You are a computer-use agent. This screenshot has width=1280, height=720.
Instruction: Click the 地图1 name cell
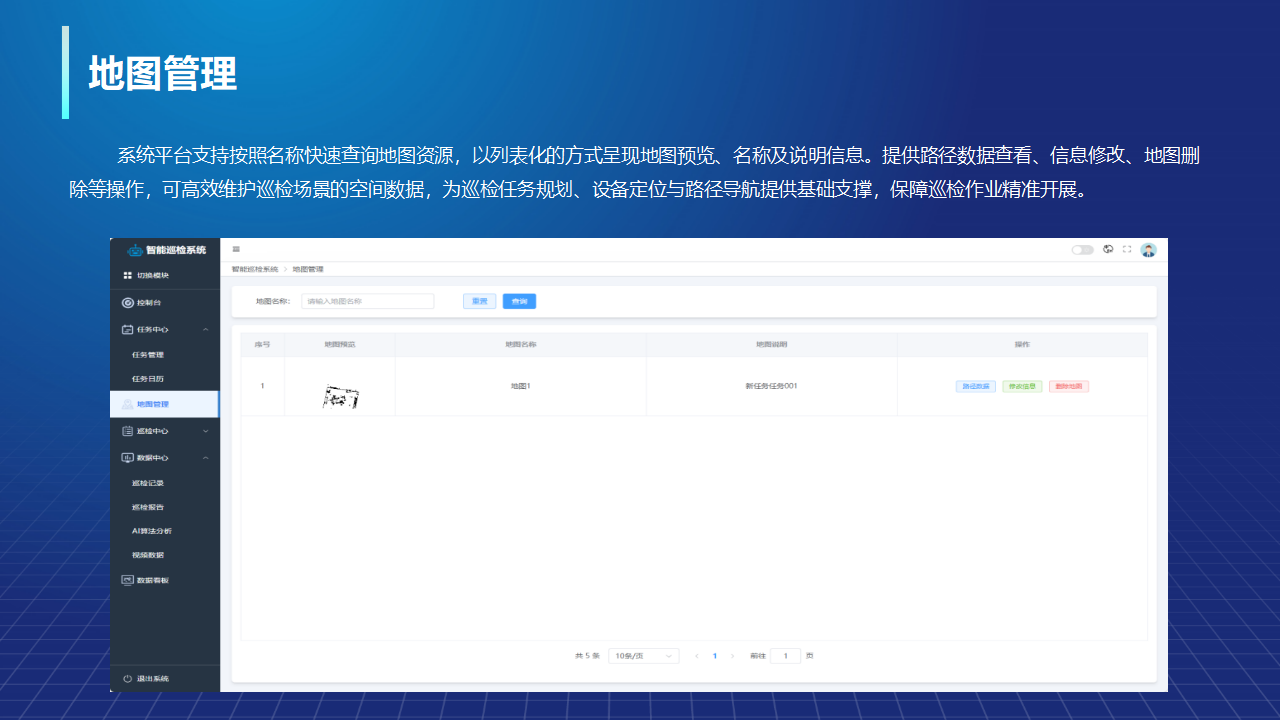click(521, 386)
